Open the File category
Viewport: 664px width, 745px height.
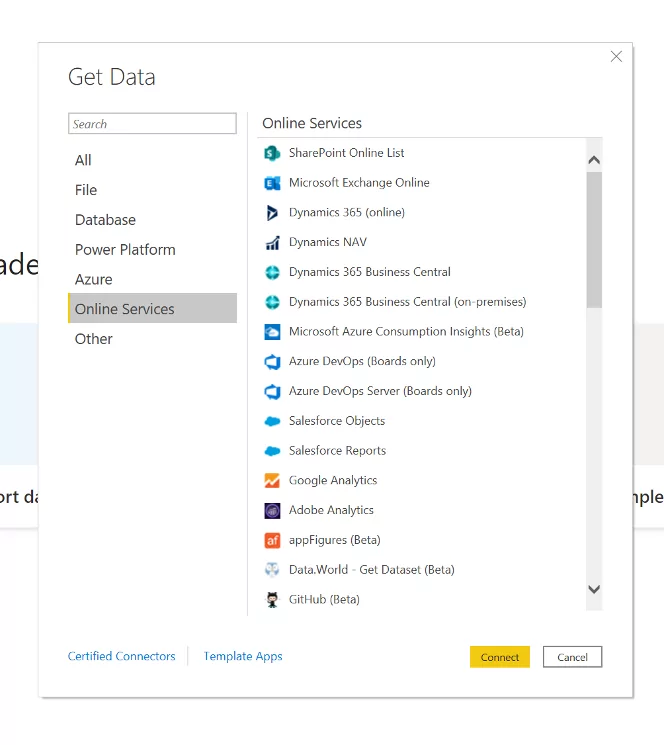pos(152,190)
